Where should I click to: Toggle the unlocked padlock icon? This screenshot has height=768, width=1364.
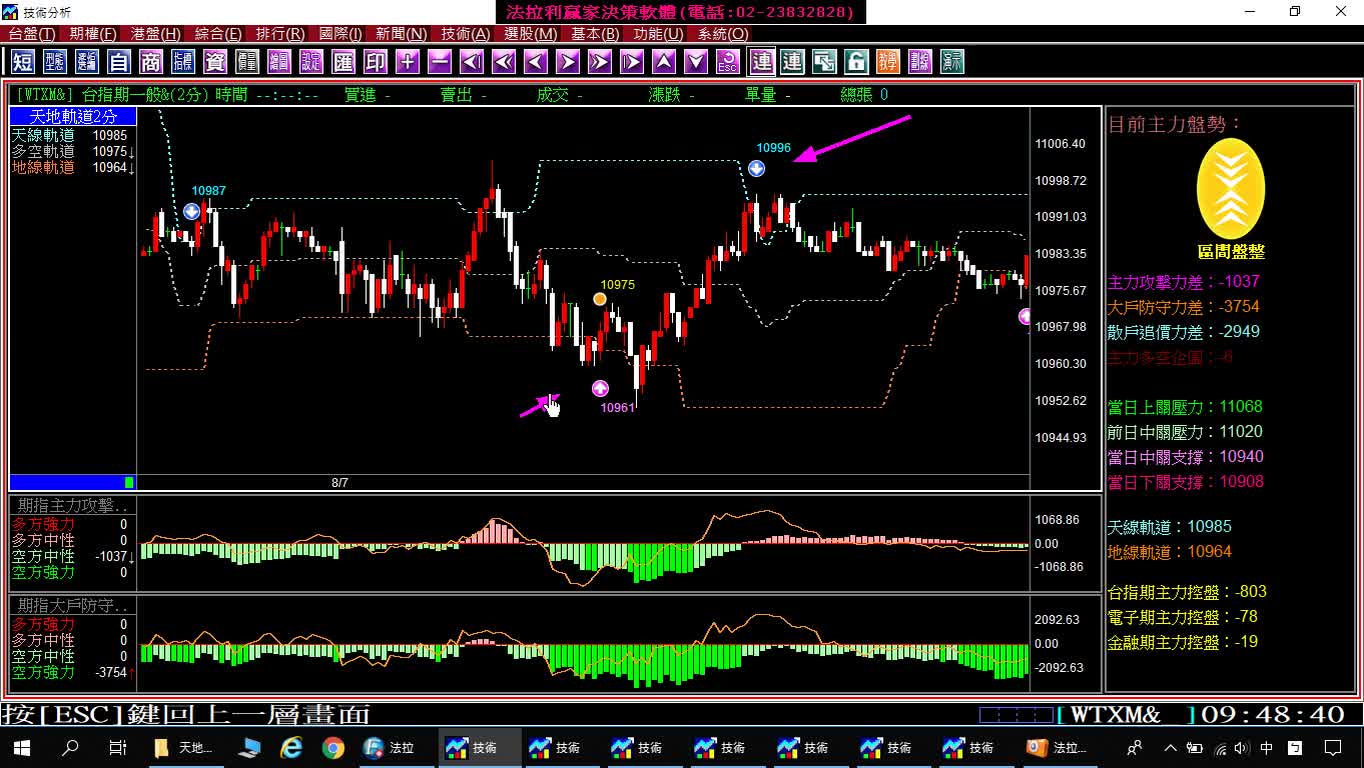point(856,62)
